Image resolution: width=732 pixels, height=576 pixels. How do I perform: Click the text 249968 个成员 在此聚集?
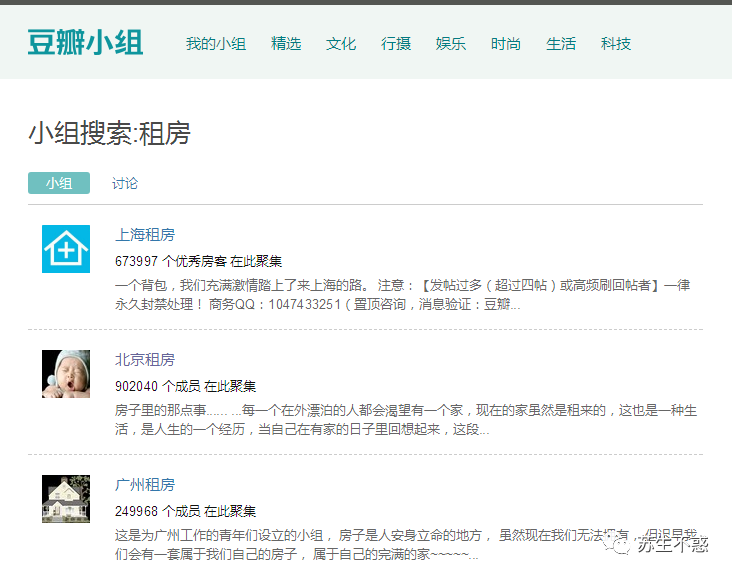pyautogui.click(x=185, y=511)
